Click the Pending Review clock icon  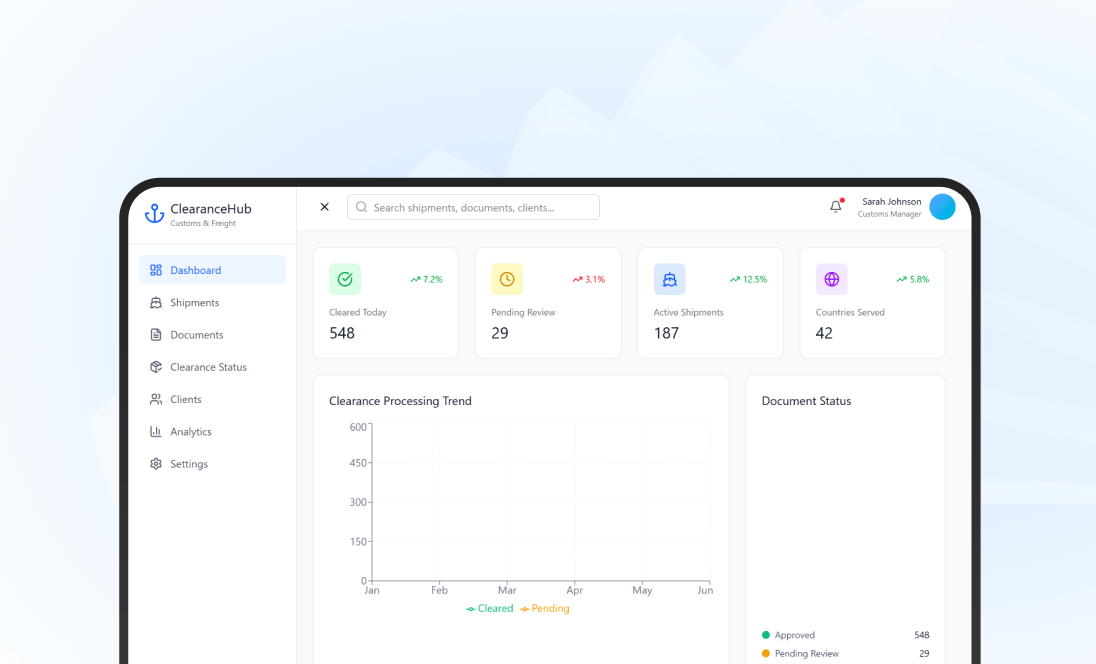click(x=507, y=280)
